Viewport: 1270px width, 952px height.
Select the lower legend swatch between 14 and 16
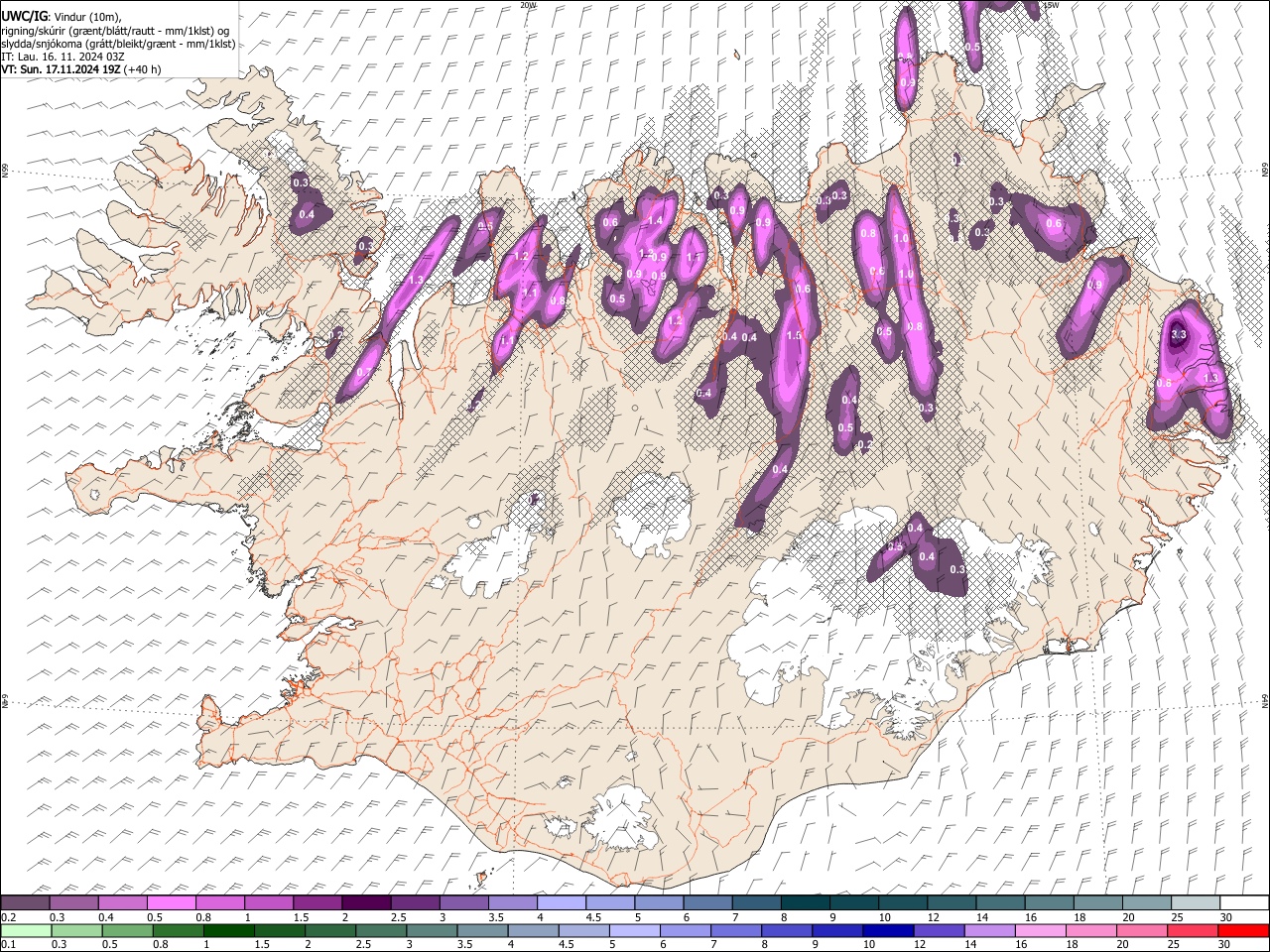(x=989, y=931)
